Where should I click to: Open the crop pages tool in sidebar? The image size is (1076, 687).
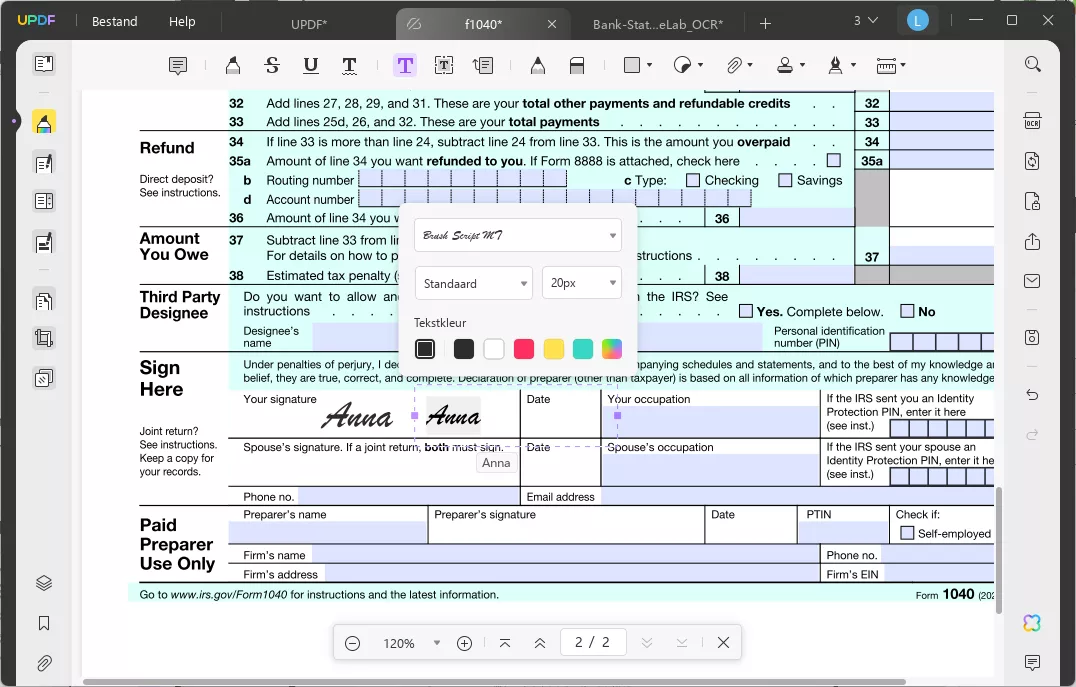click(x=44, y=338)
